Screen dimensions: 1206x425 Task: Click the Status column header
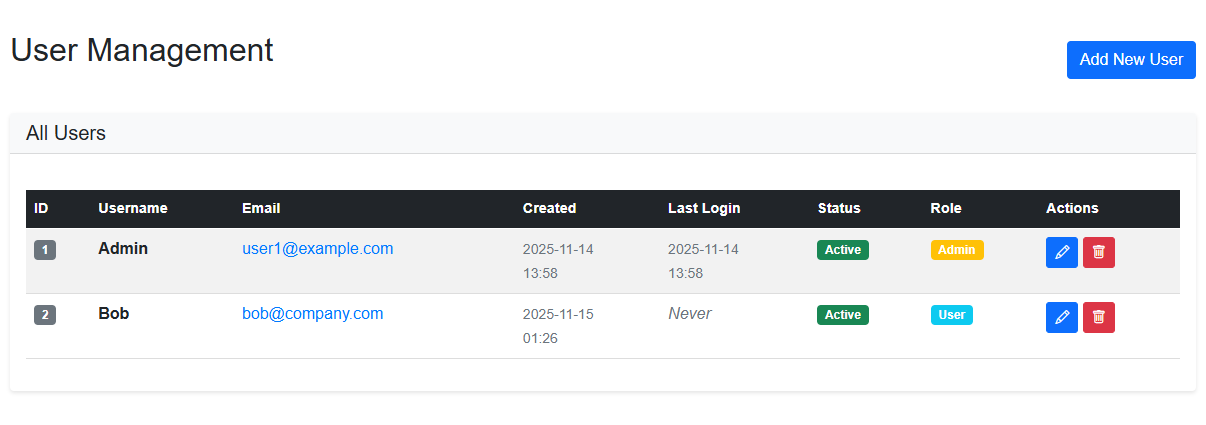[x=838, y=209]
